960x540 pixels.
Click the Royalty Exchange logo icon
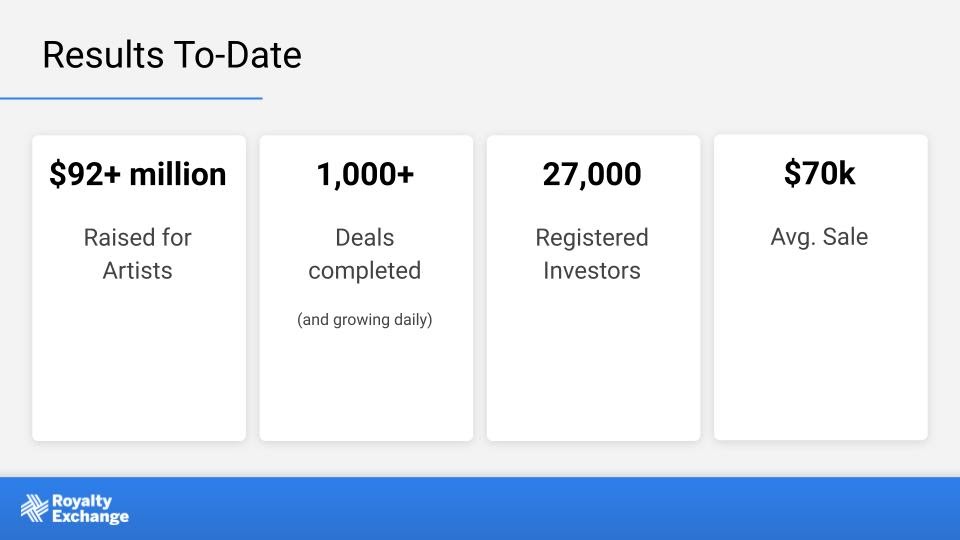tap(34, 508)
